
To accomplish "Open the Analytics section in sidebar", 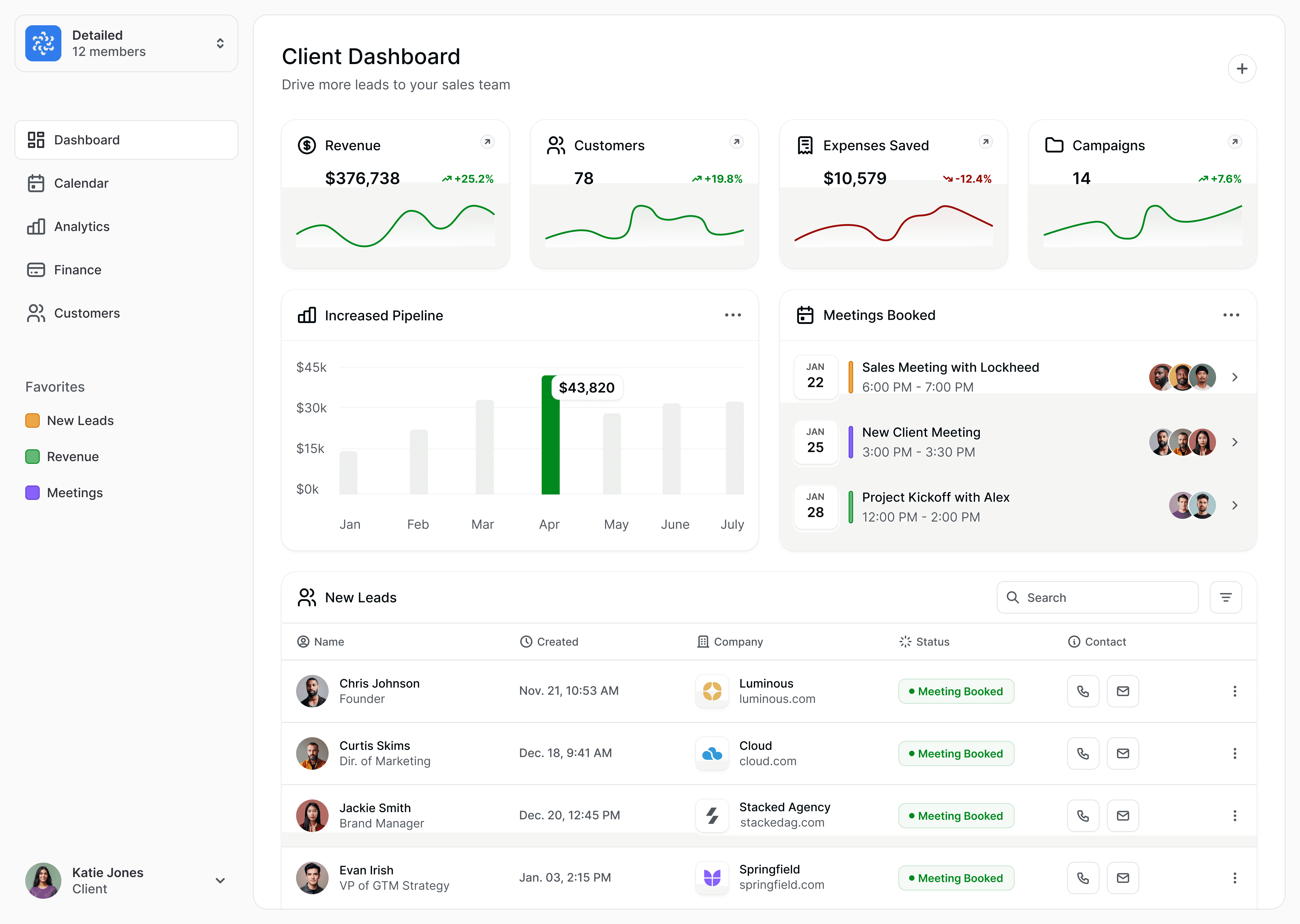I will [x=82, y=226].
